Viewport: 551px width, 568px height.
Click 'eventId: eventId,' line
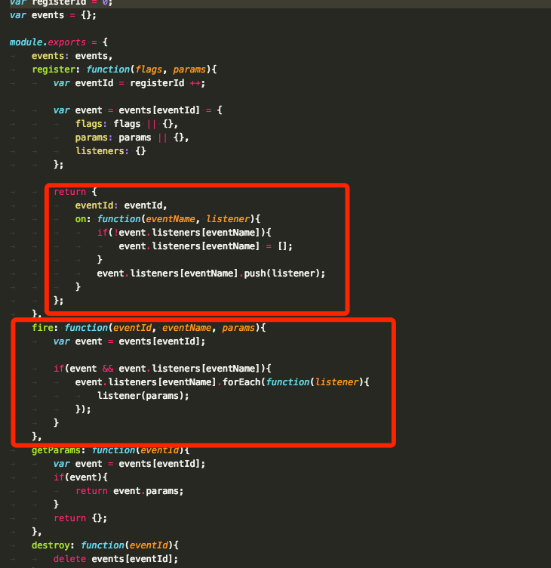121,205
